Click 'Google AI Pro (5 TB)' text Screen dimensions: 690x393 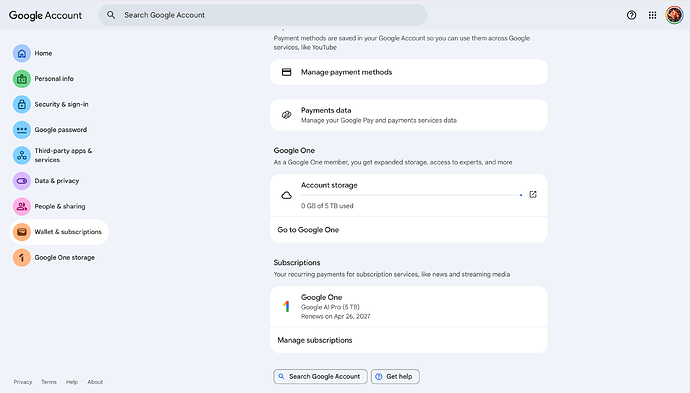pyautogui.click(x=330, y=307)
